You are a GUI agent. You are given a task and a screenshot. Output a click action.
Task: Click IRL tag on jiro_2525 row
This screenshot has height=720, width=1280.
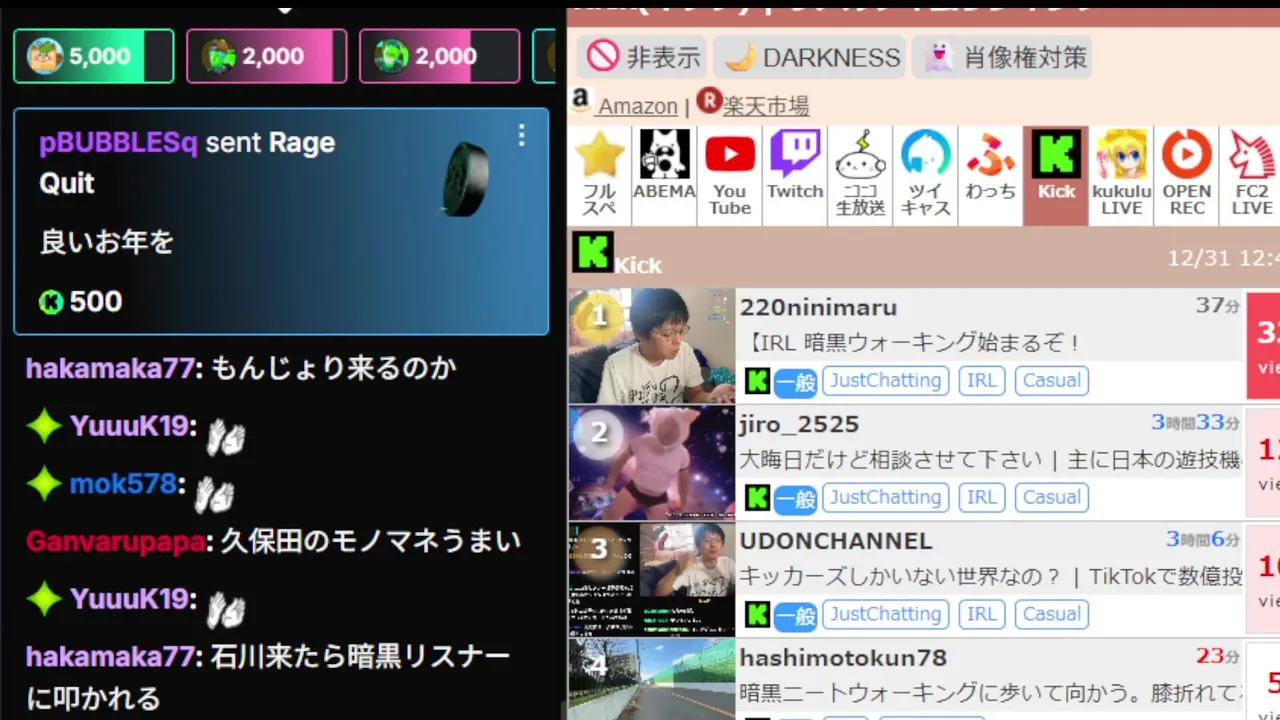(981, 497)
